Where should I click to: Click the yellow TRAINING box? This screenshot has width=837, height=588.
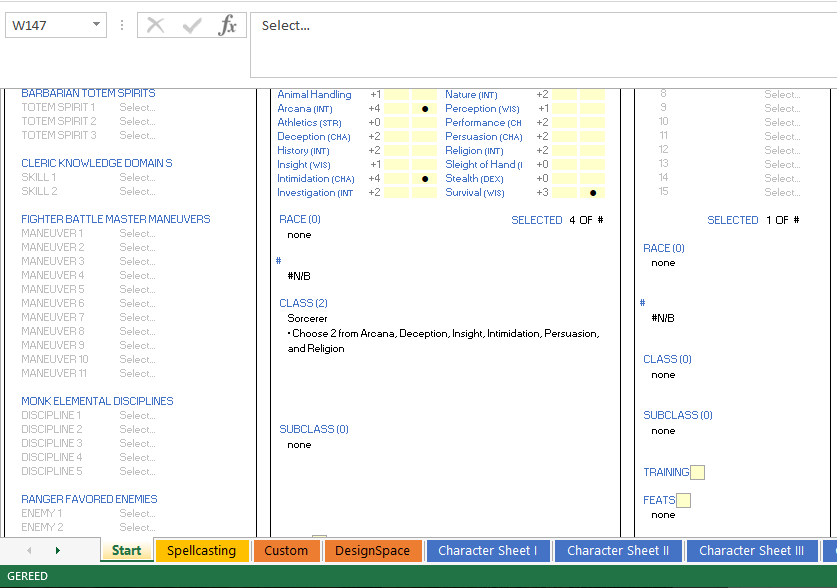697,472
